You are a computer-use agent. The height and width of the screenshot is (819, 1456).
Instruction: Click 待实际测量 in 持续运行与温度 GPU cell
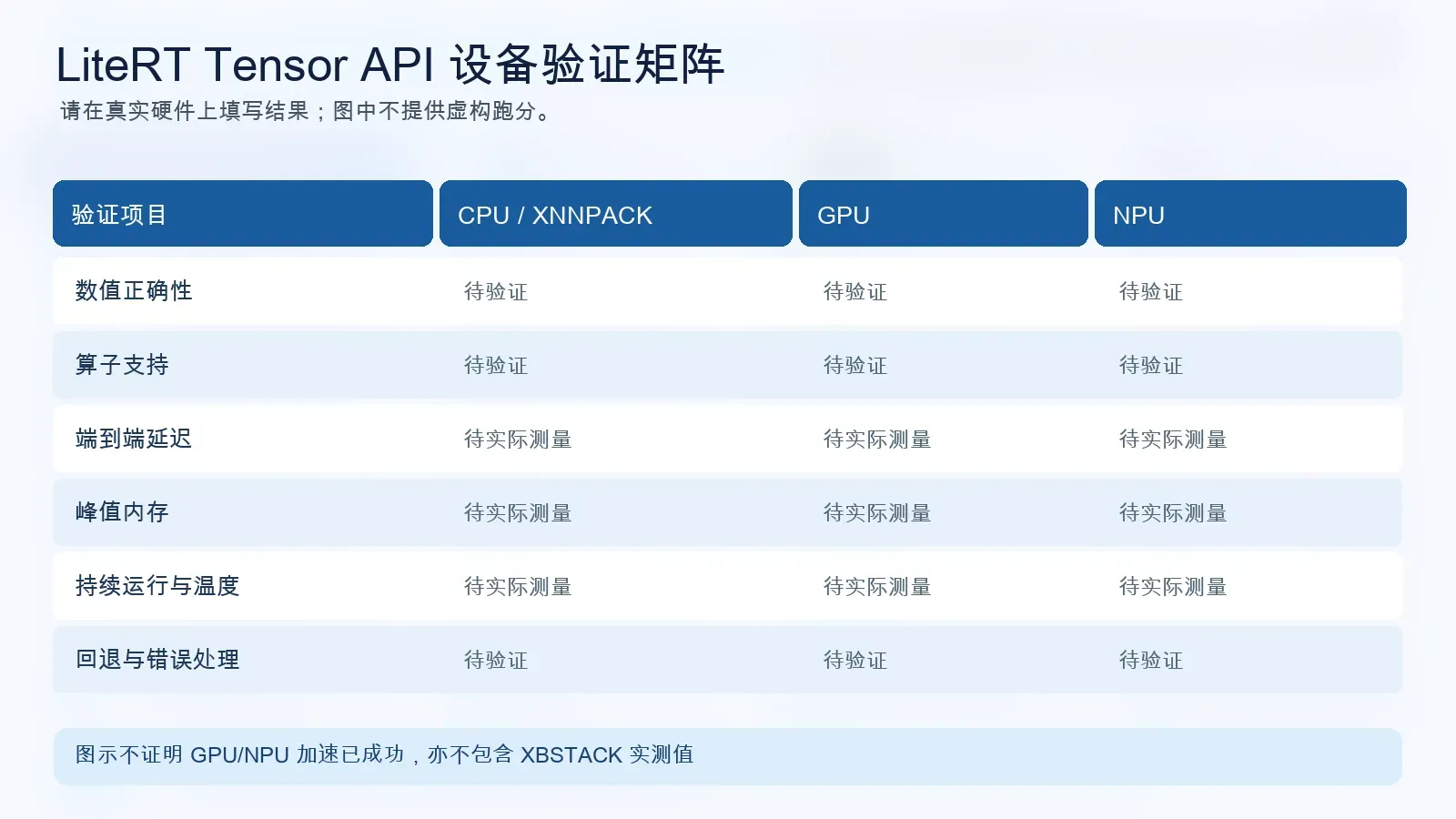point(877,587)
